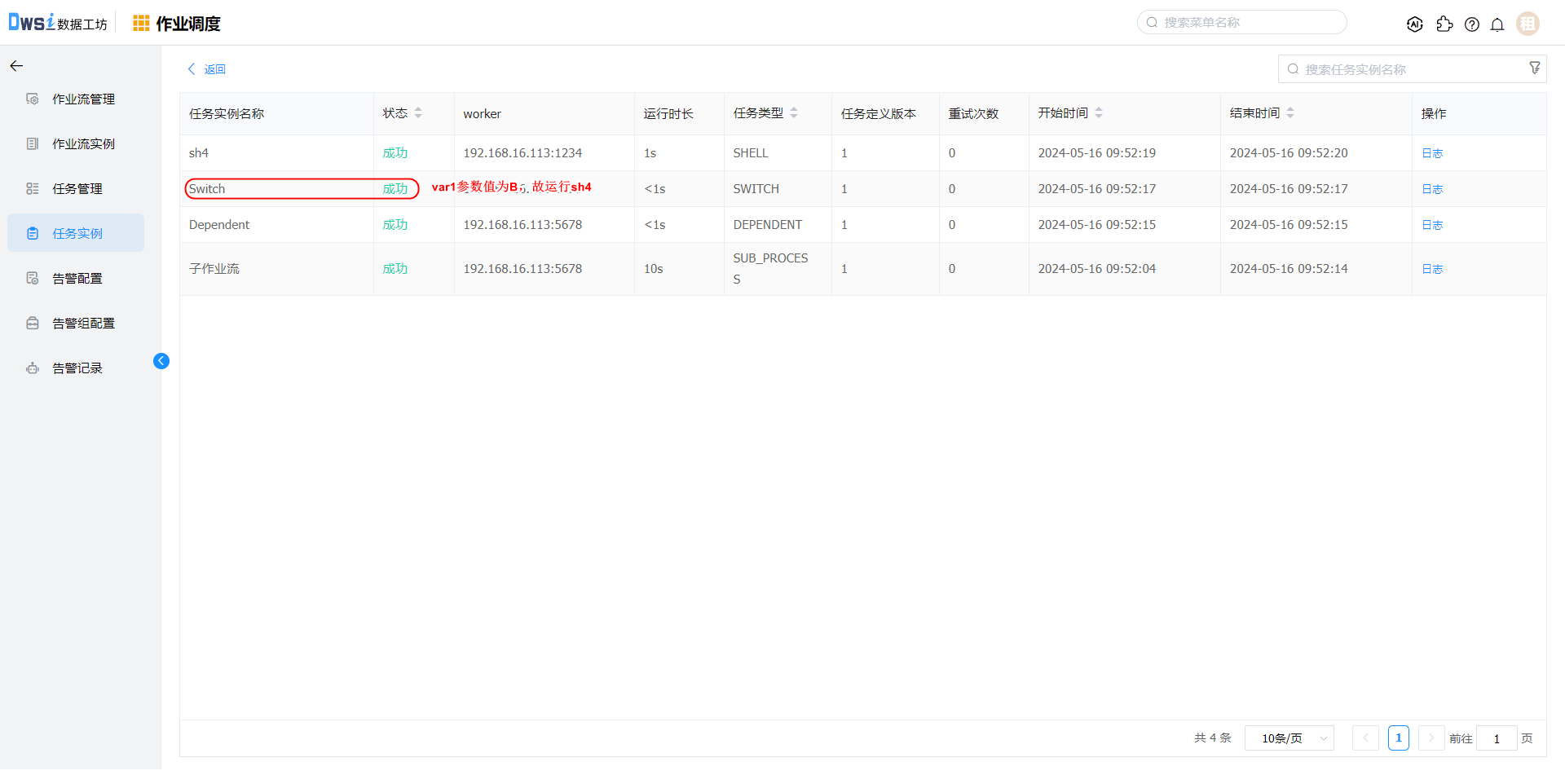Open the app grid menu icon

141,24
